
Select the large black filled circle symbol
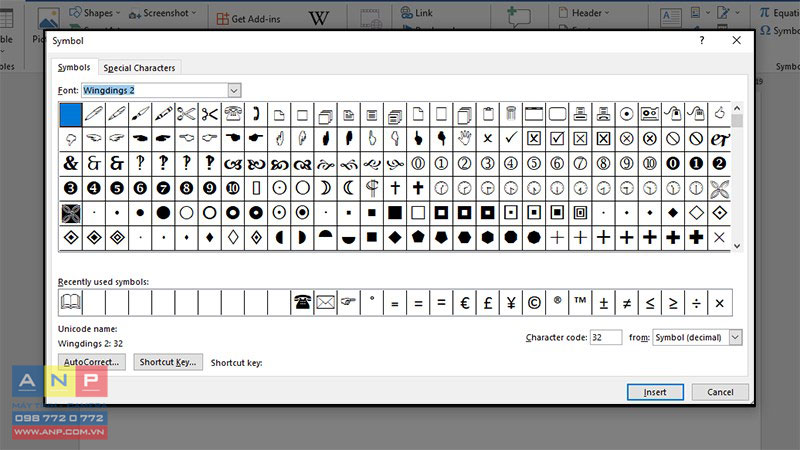(163, 213)
